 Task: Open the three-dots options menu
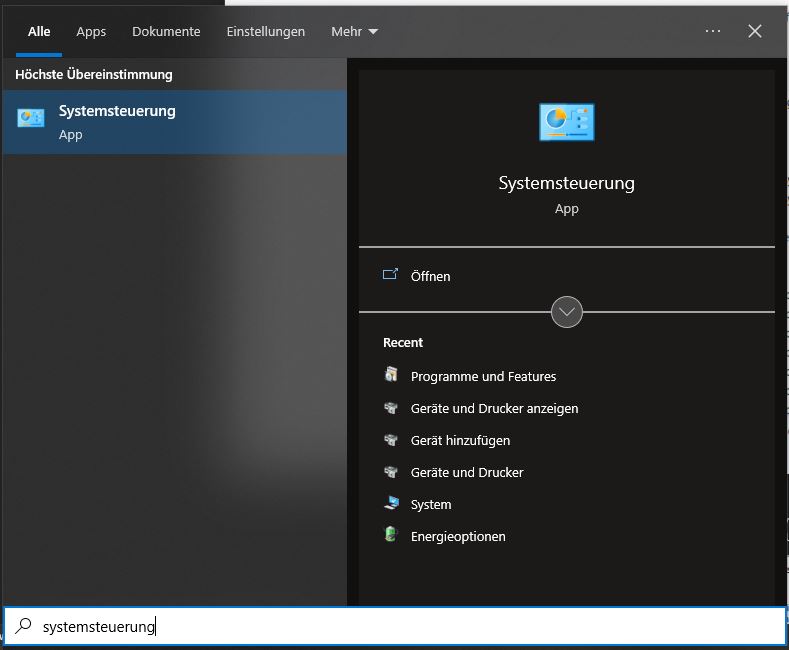click(713, 32)
